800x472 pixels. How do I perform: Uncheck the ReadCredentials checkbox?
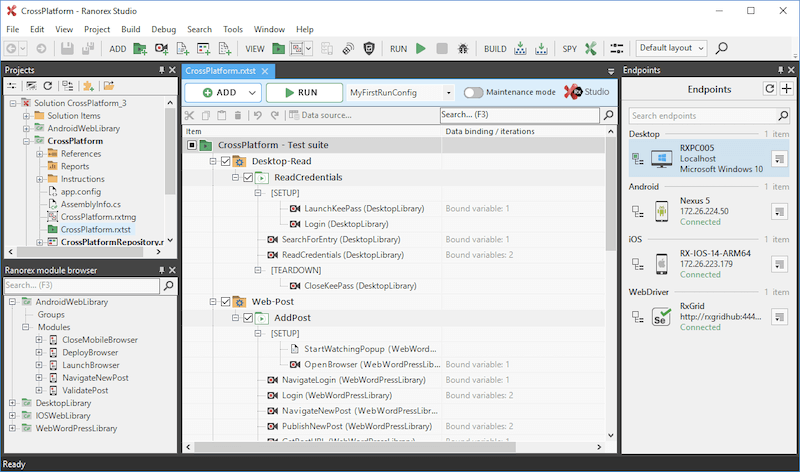[248, 178]
